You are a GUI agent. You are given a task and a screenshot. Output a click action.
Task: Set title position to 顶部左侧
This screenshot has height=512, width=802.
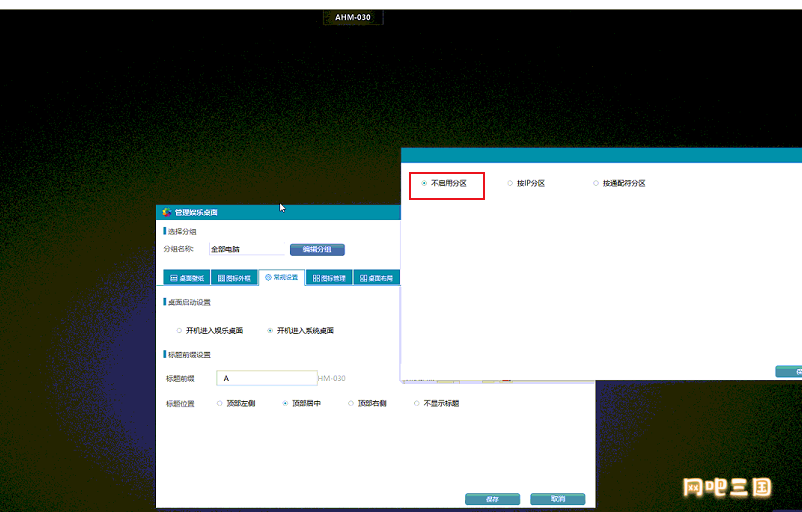220,404
